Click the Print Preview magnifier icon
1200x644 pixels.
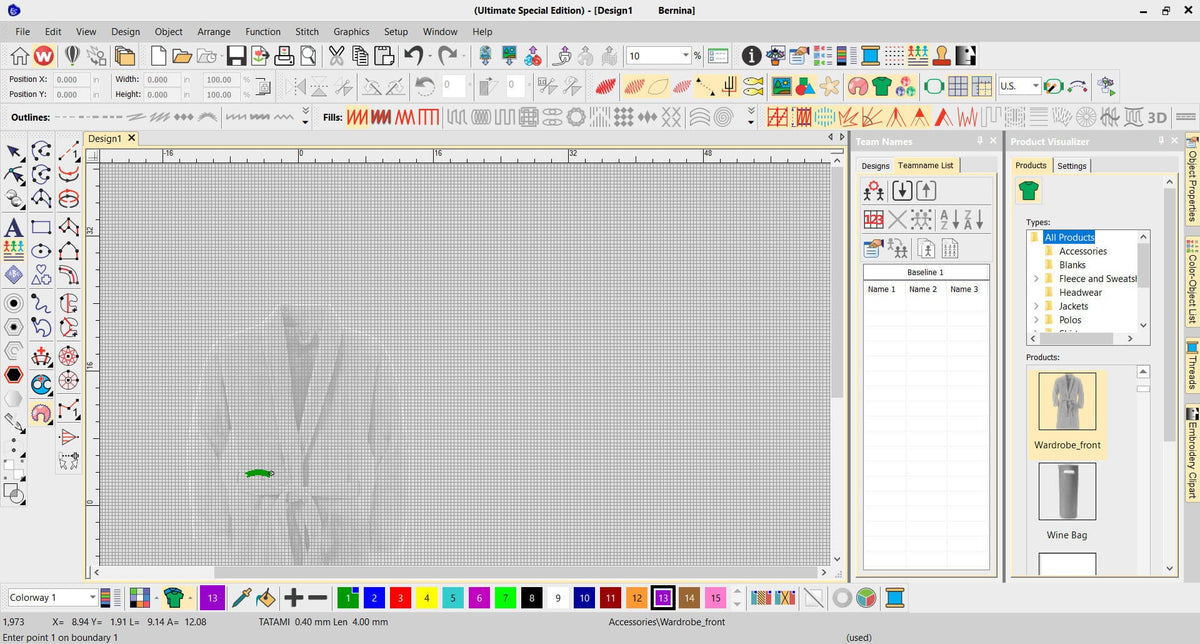pos(307,56)
